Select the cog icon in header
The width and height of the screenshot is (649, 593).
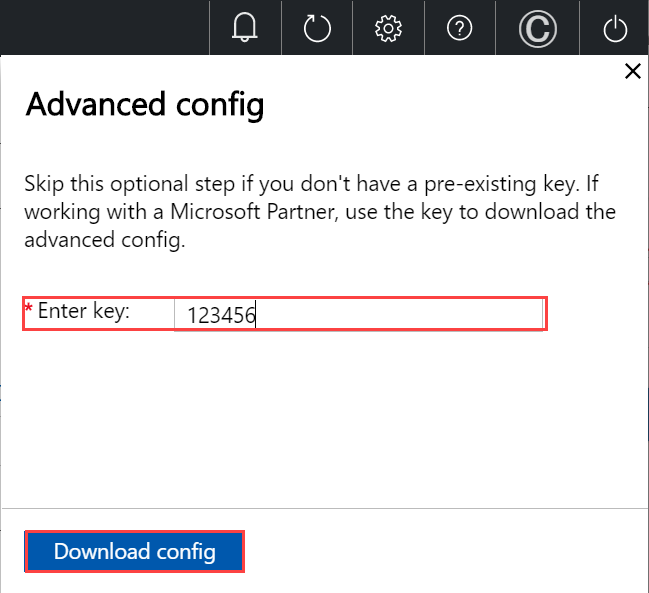coord(388,28)
